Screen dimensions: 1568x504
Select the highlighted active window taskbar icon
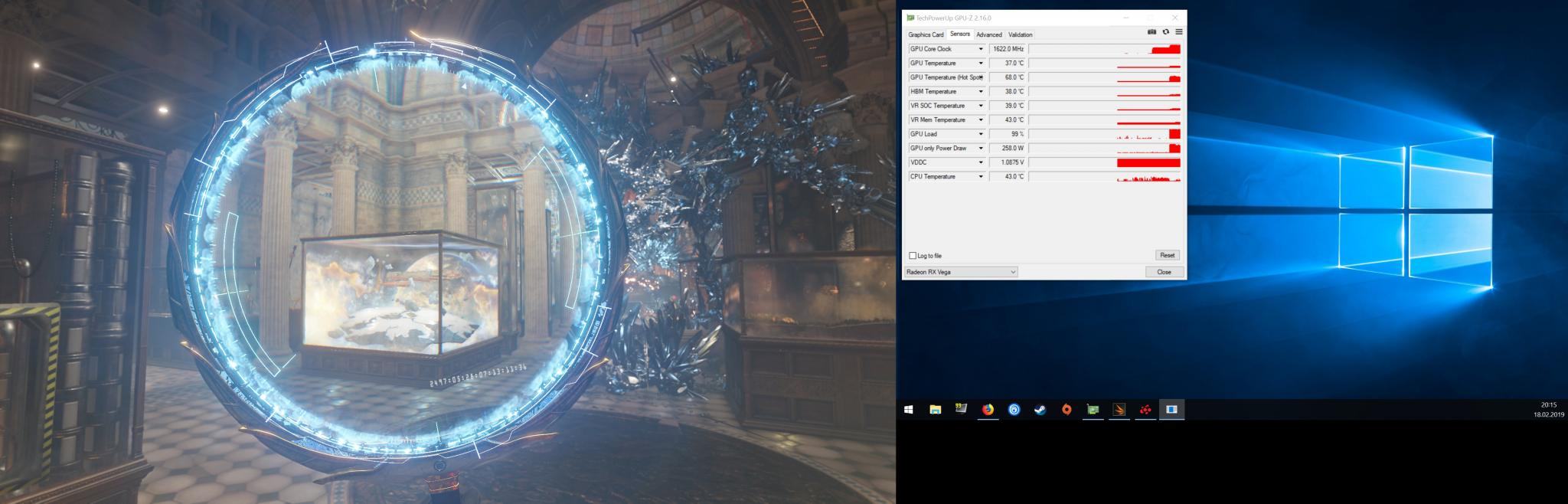tap(1171, 410)
